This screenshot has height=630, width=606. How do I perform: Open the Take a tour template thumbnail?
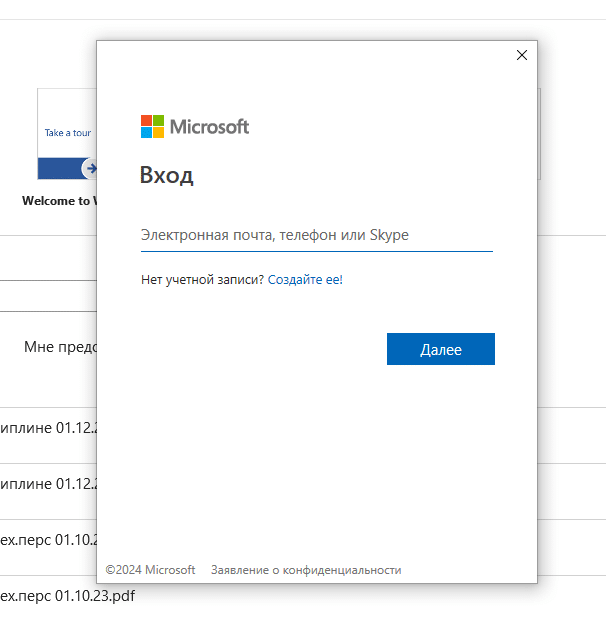[67, 133]
